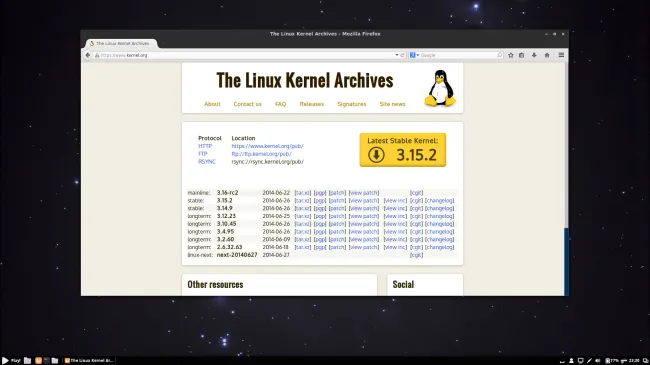Go to the Firefox home page icon

click(547, 55)
